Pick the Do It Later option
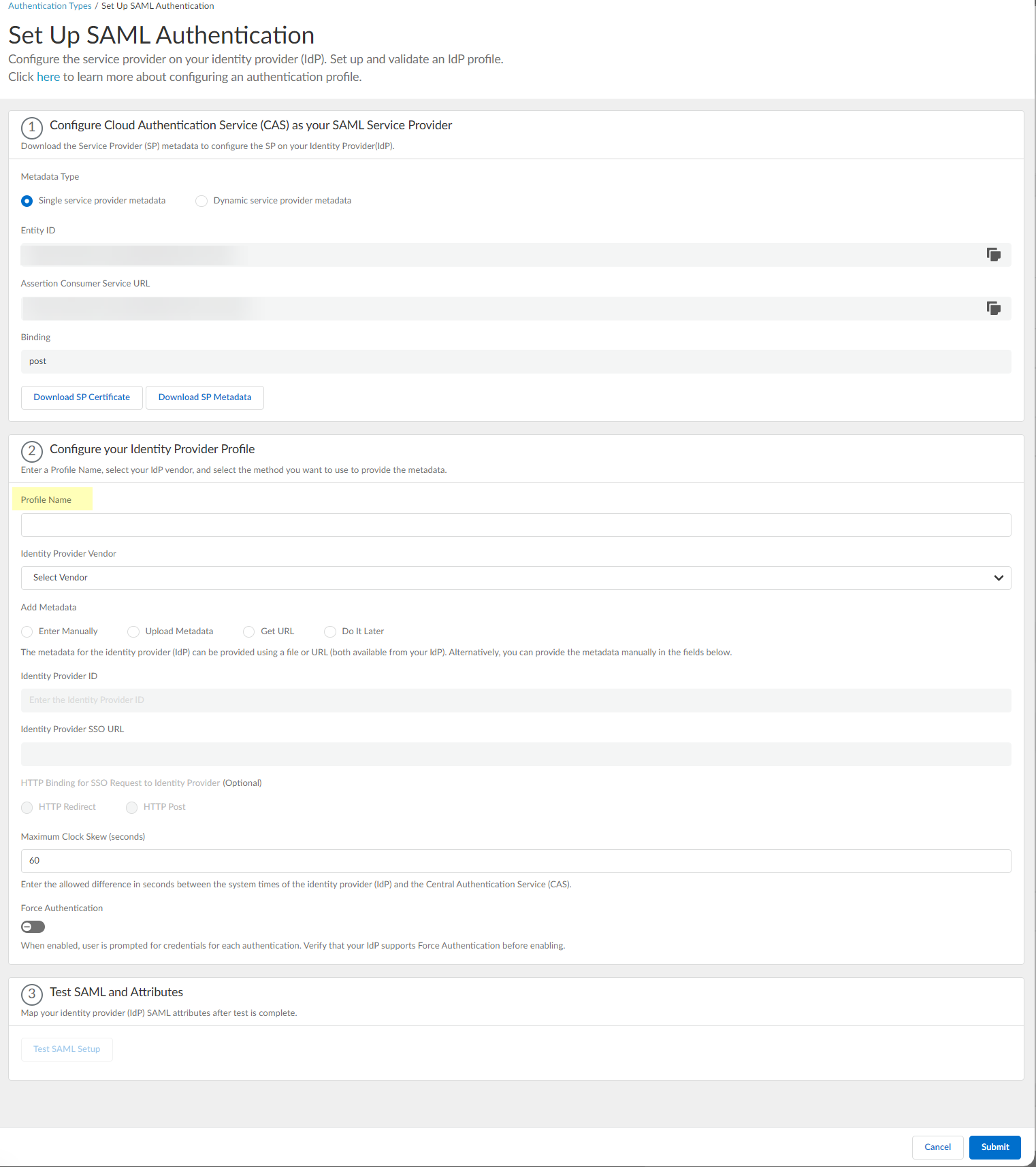This screenshot has width=1036, height=1167. (330, 631)
